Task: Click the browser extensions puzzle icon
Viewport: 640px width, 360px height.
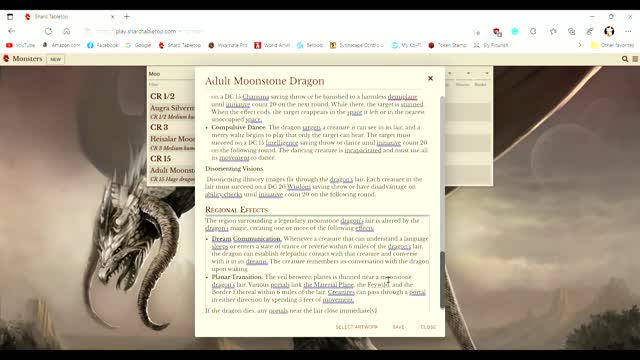Action: tap(533, 31)
